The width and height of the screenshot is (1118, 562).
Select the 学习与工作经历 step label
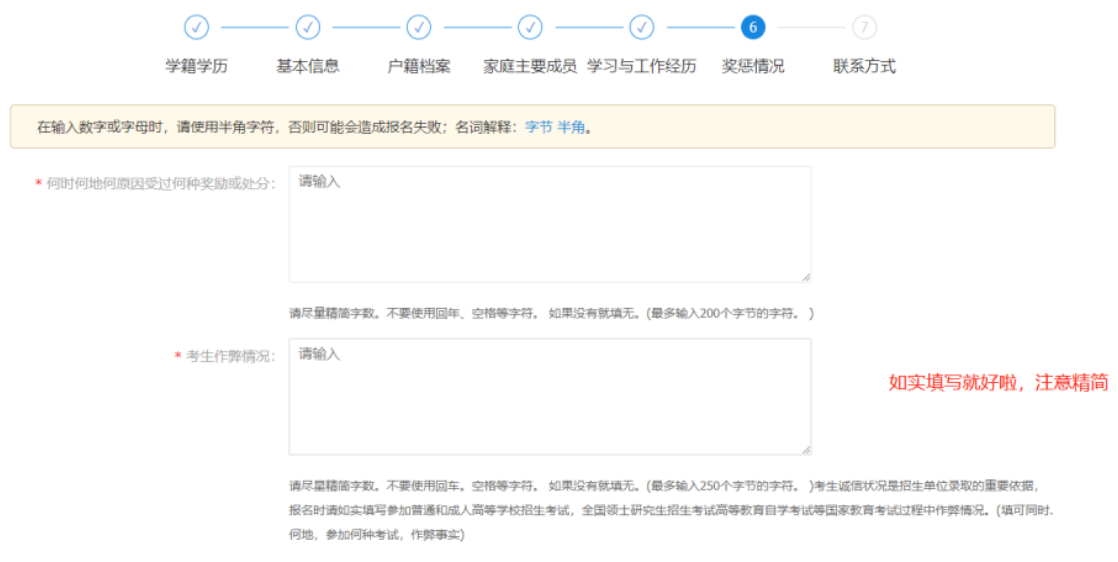(641, 66)
